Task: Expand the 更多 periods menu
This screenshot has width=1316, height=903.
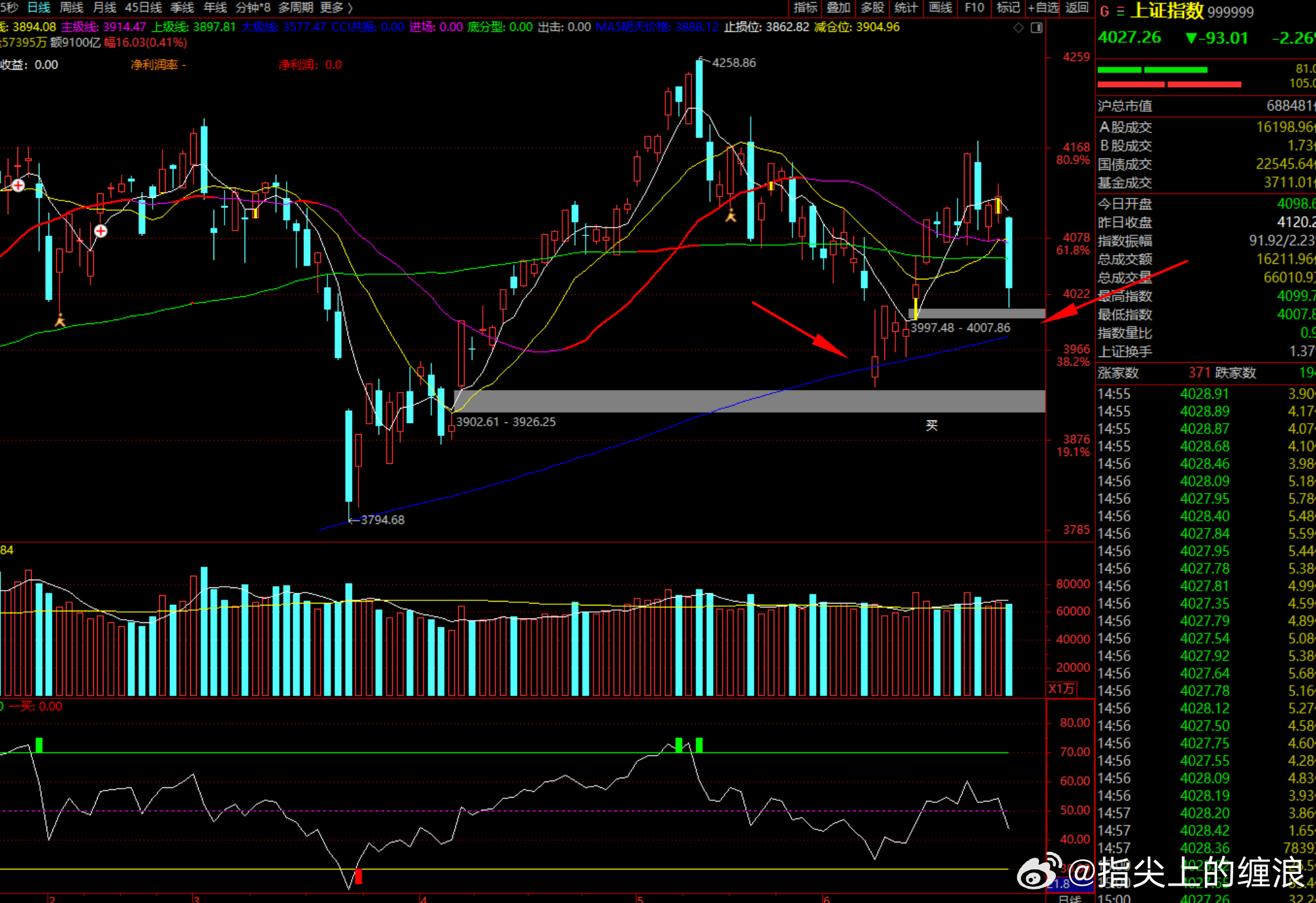Action: click(x=336, y=7)
